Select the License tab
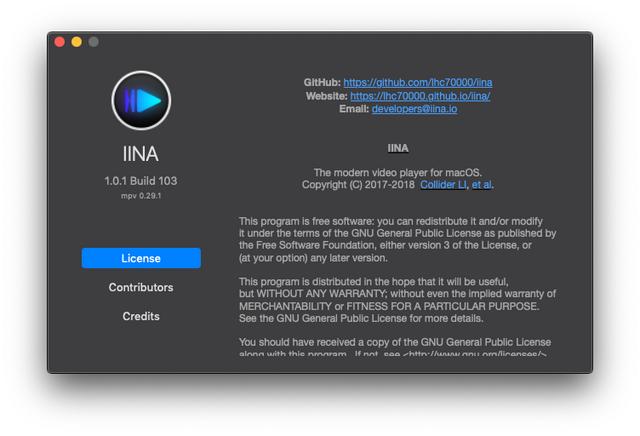Viewport: 640px width, 436px height. pos(141,258)
